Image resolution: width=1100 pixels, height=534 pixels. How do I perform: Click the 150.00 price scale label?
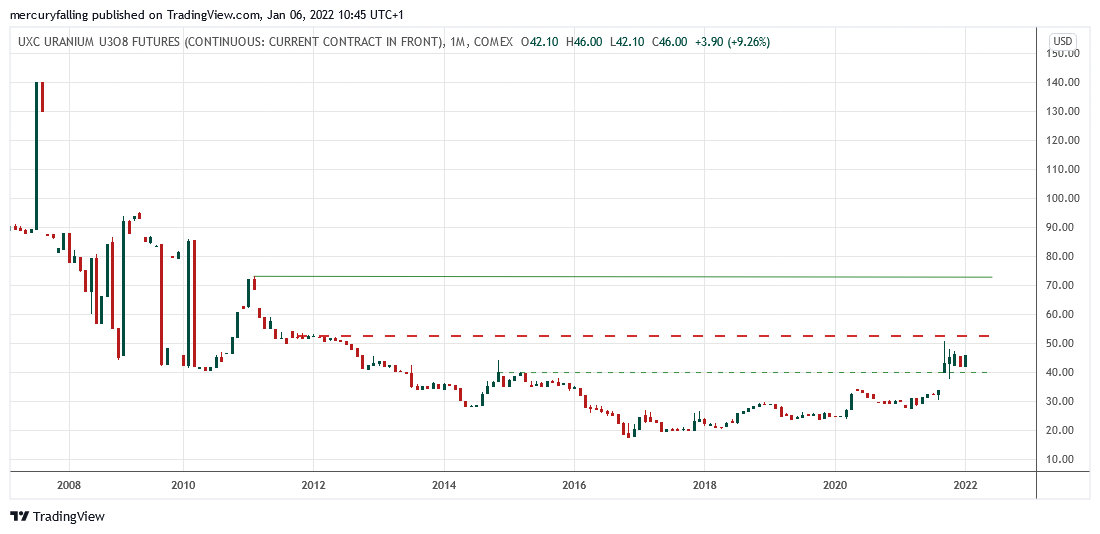click(x=1062, y=53)
